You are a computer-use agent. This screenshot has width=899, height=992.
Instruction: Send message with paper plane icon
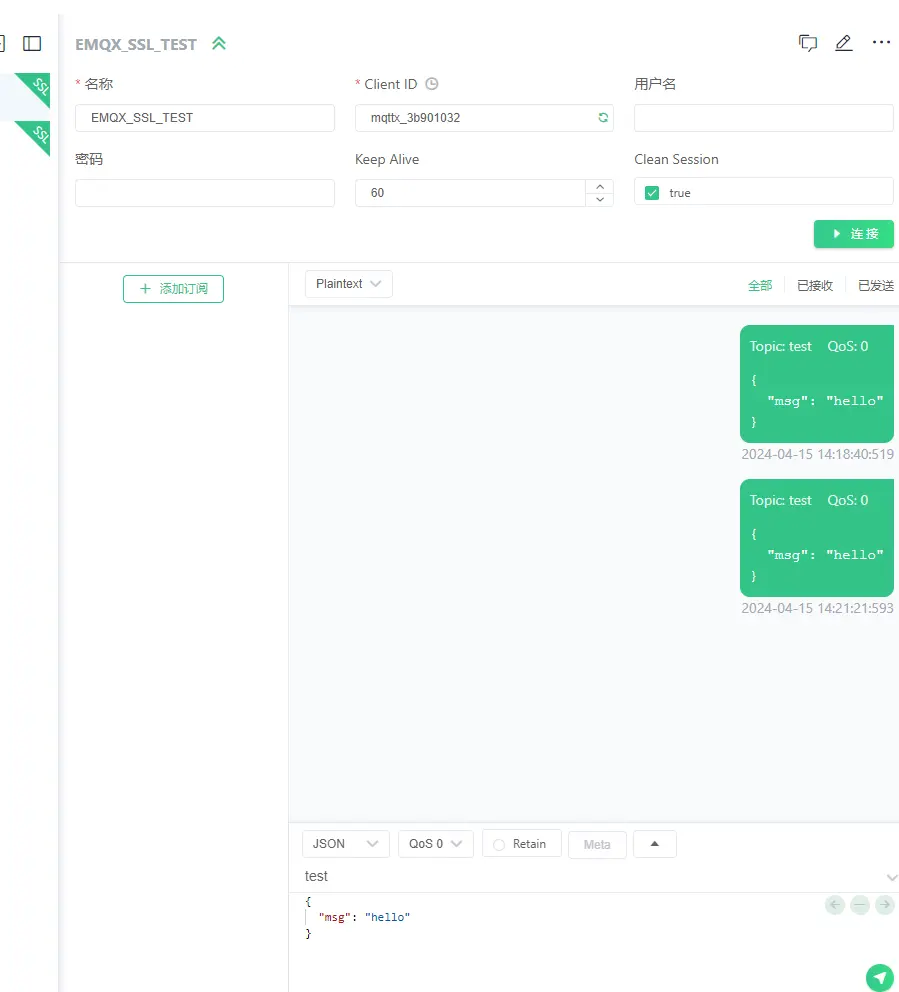tap(879, 977)
